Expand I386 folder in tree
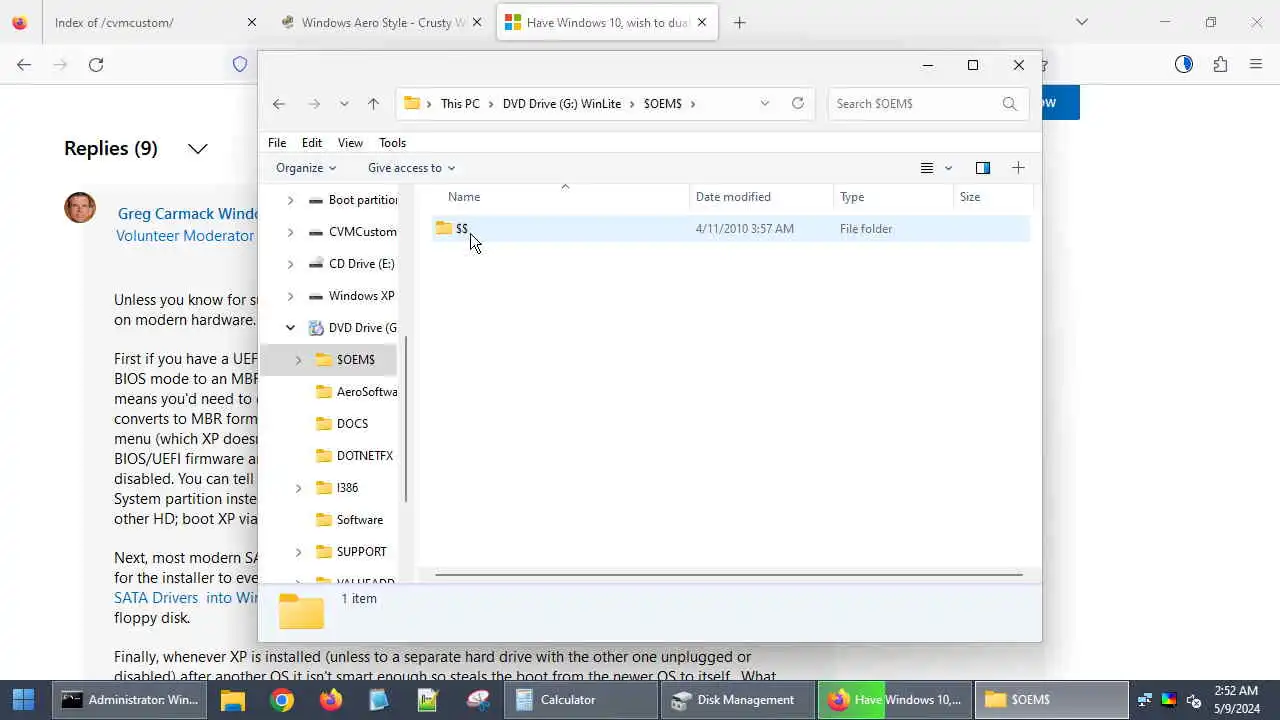 [298, 488]
